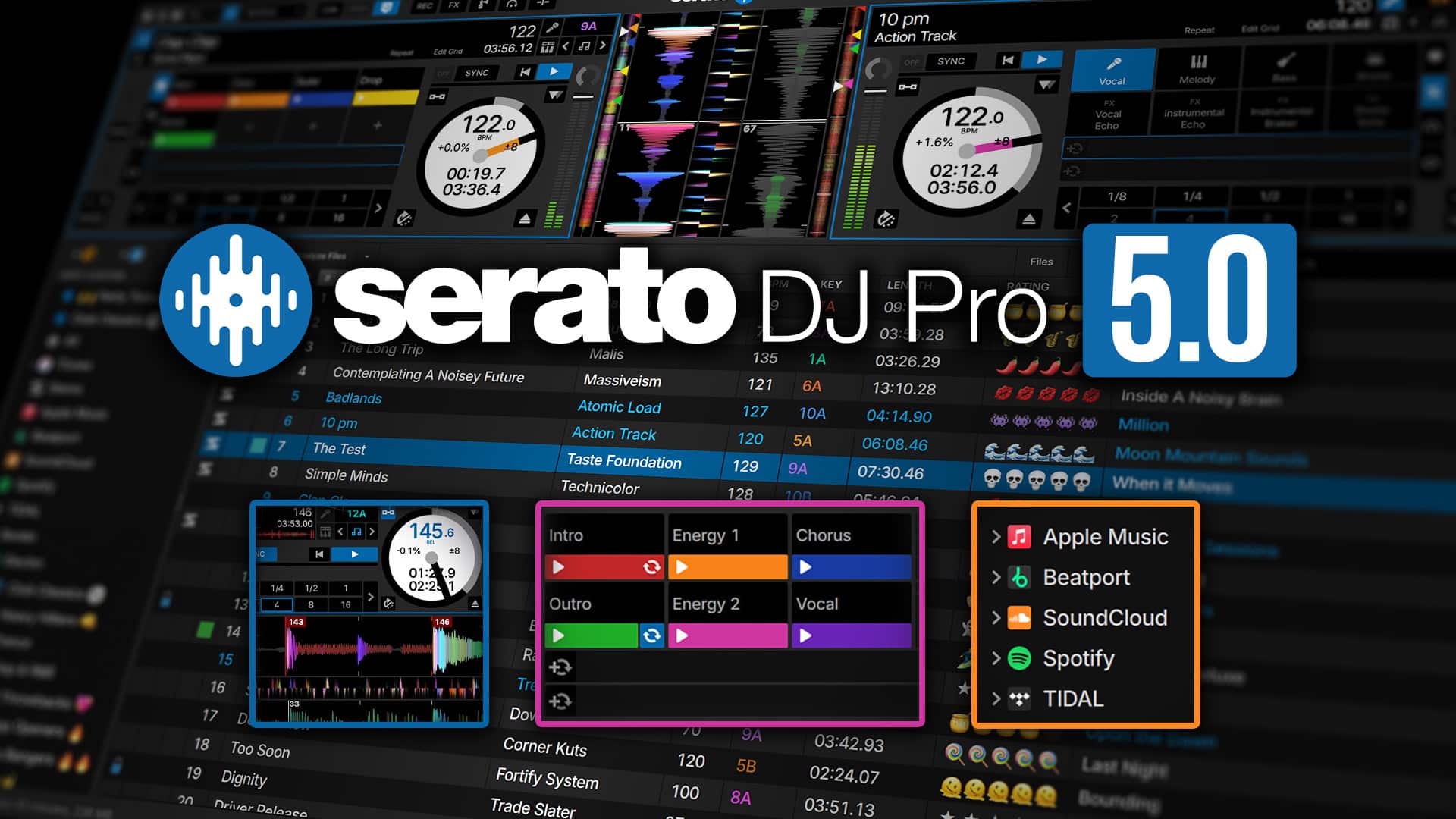
Task: Click the play button in the mini deck
Action: coord(355,554)
